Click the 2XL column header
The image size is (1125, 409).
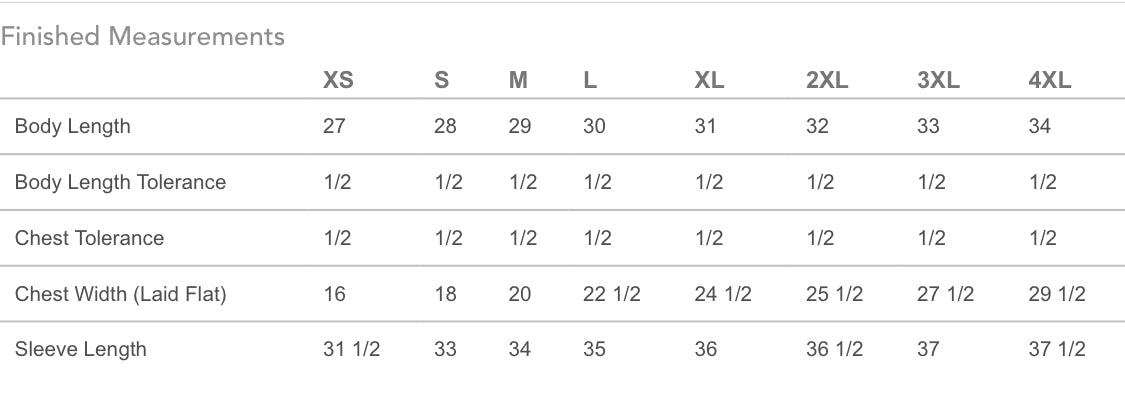(x=827, y=81)
